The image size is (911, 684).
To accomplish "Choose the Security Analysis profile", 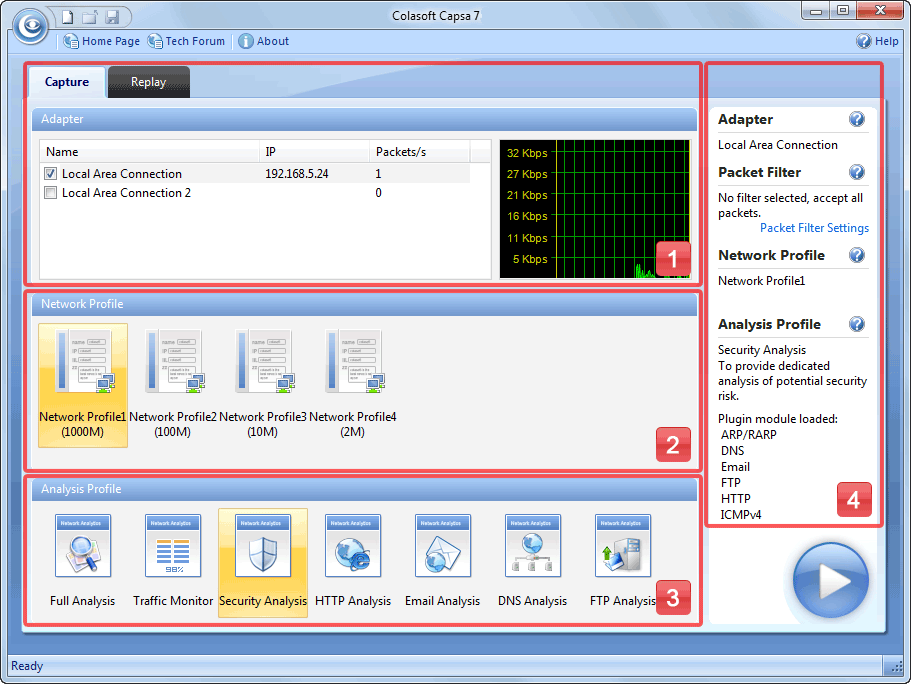I will 263,562.
